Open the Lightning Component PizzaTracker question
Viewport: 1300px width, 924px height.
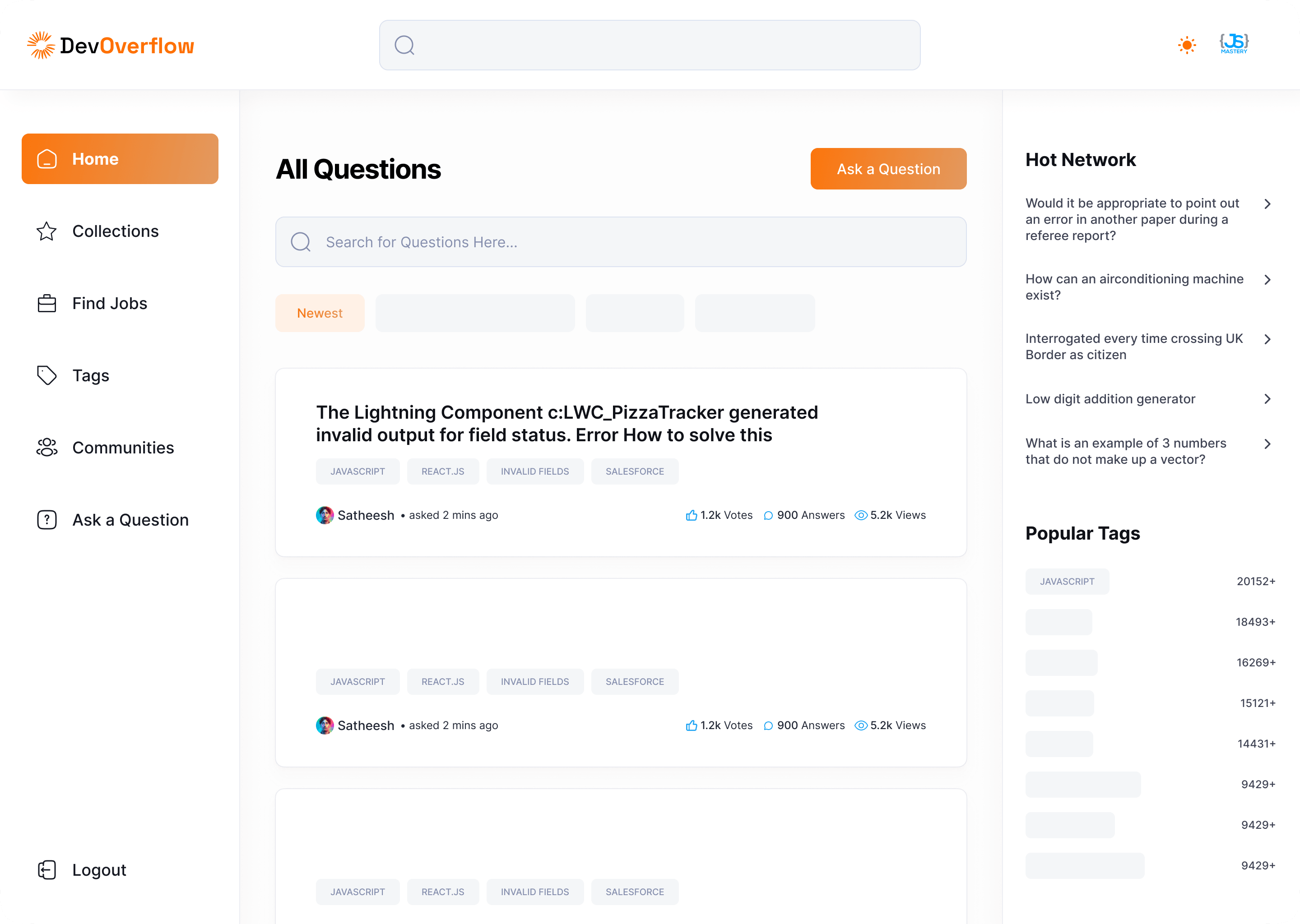coord(567,423)
